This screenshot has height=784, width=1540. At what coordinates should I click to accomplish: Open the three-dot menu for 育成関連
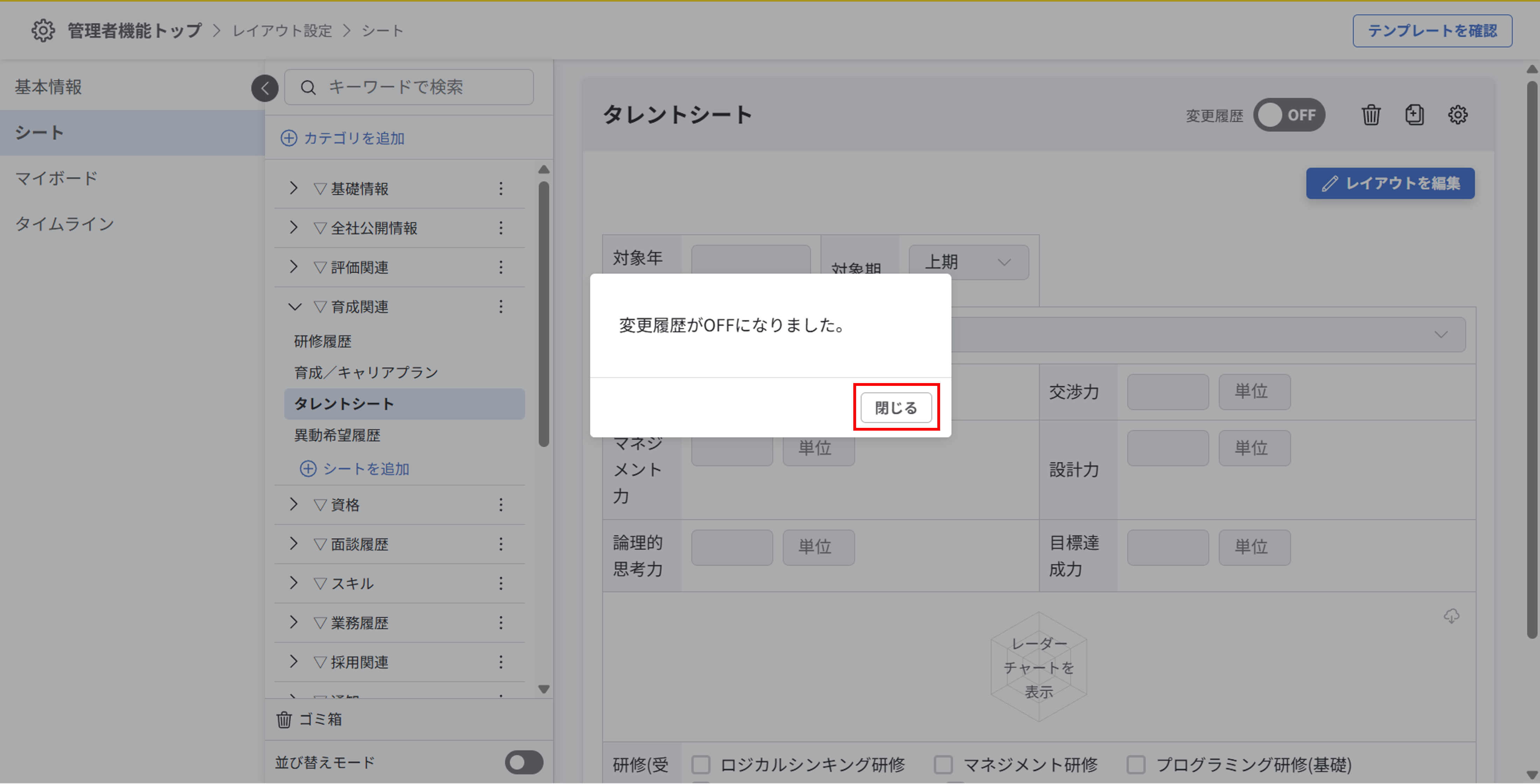(501, 306)
